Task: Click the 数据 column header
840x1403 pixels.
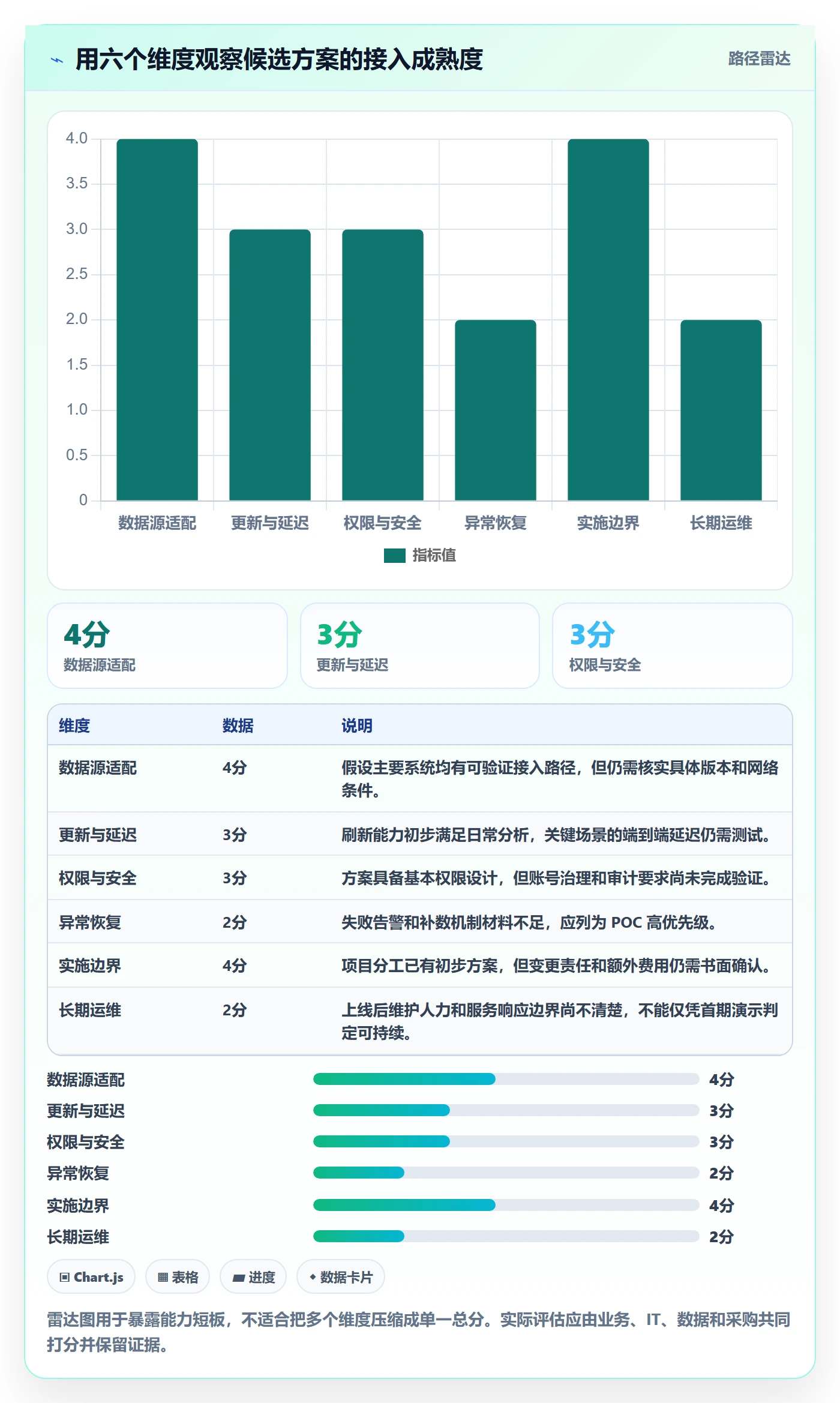Action: [x=238, y=726]
